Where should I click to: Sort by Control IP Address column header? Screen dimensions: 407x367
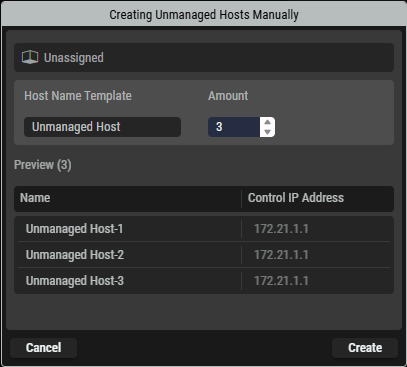(318, 198)
